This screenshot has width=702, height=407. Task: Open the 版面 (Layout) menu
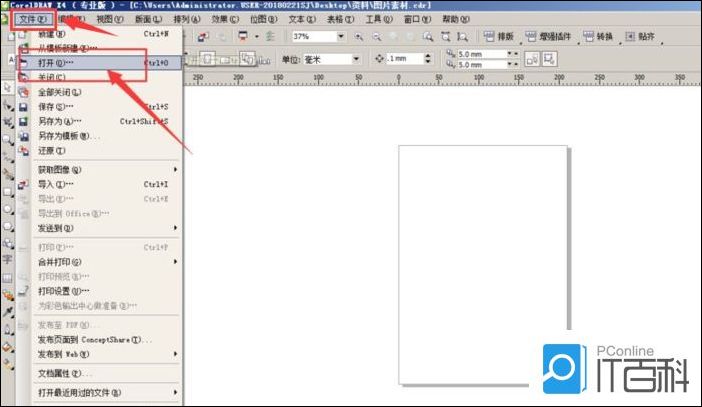148,19
